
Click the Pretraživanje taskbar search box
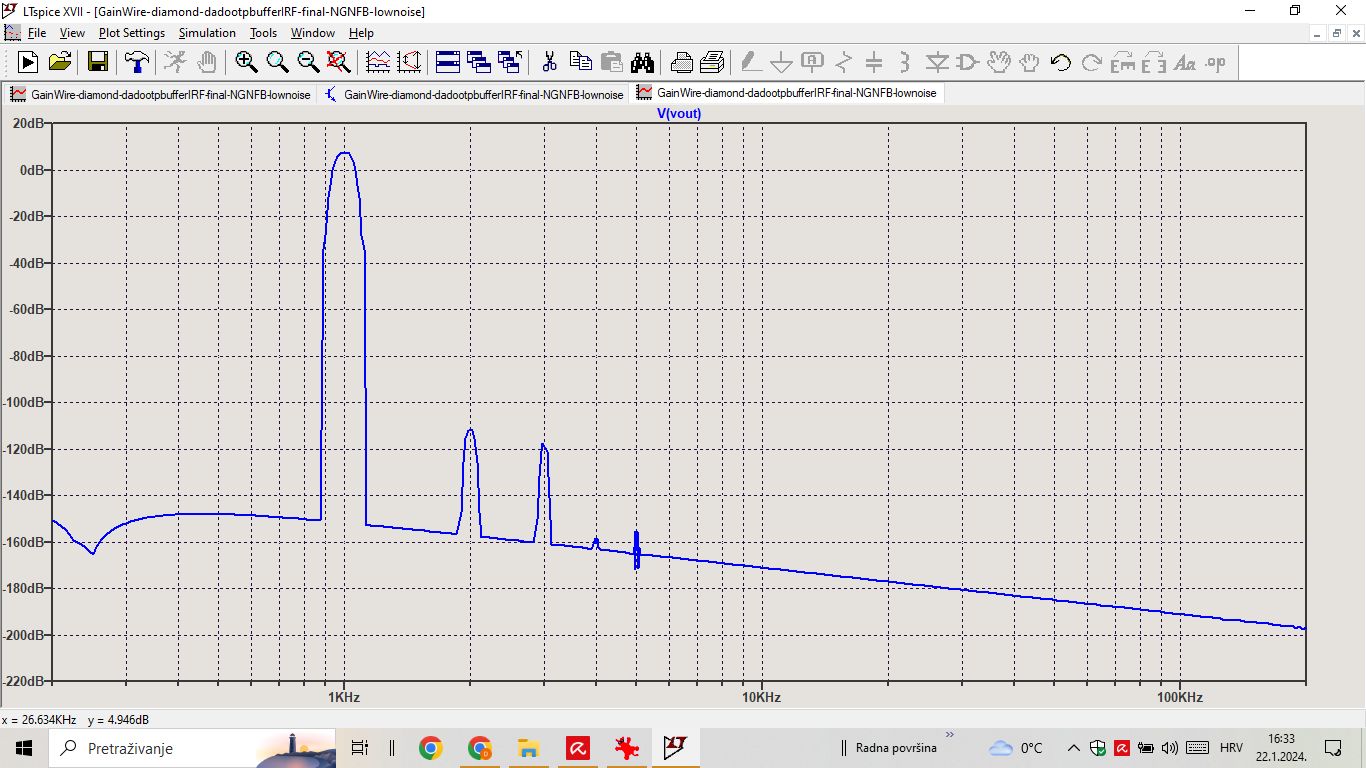[191, 748]
